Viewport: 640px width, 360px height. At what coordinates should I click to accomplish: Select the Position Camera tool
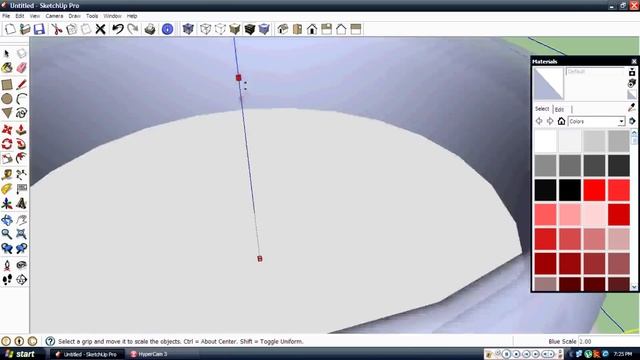[x=7, y=265]
